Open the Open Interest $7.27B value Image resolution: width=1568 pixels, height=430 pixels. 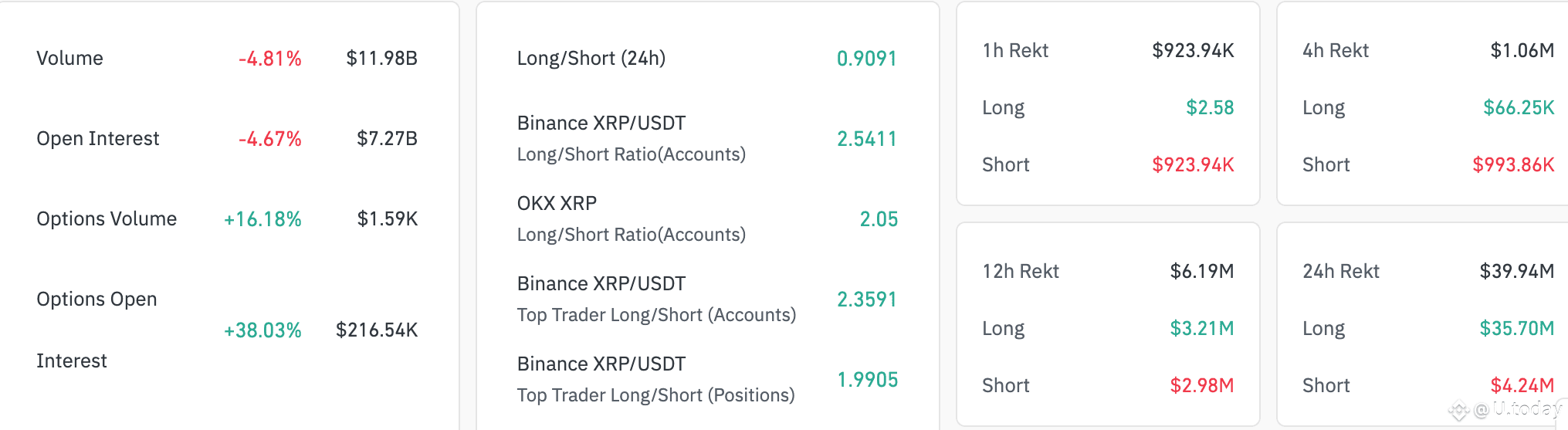tap(387, 139)
